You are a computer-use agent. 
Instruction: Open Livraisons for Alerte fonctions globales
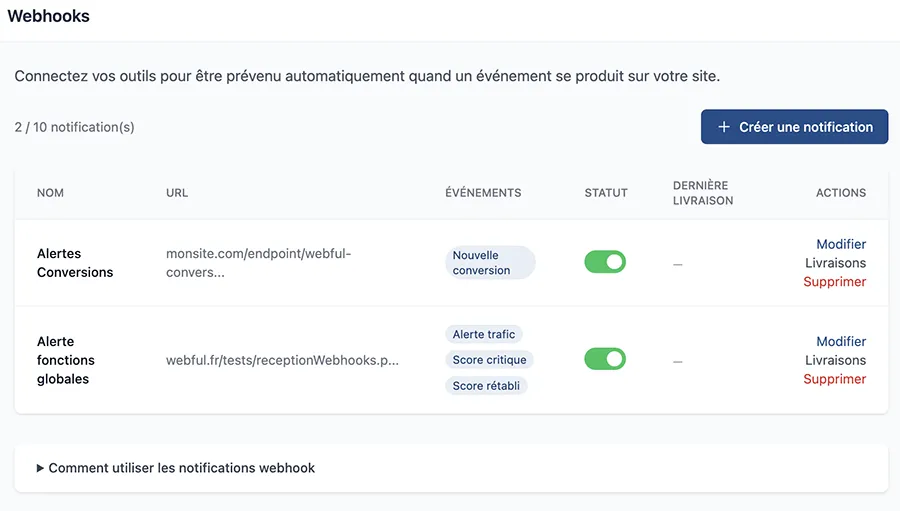[835, 360]
